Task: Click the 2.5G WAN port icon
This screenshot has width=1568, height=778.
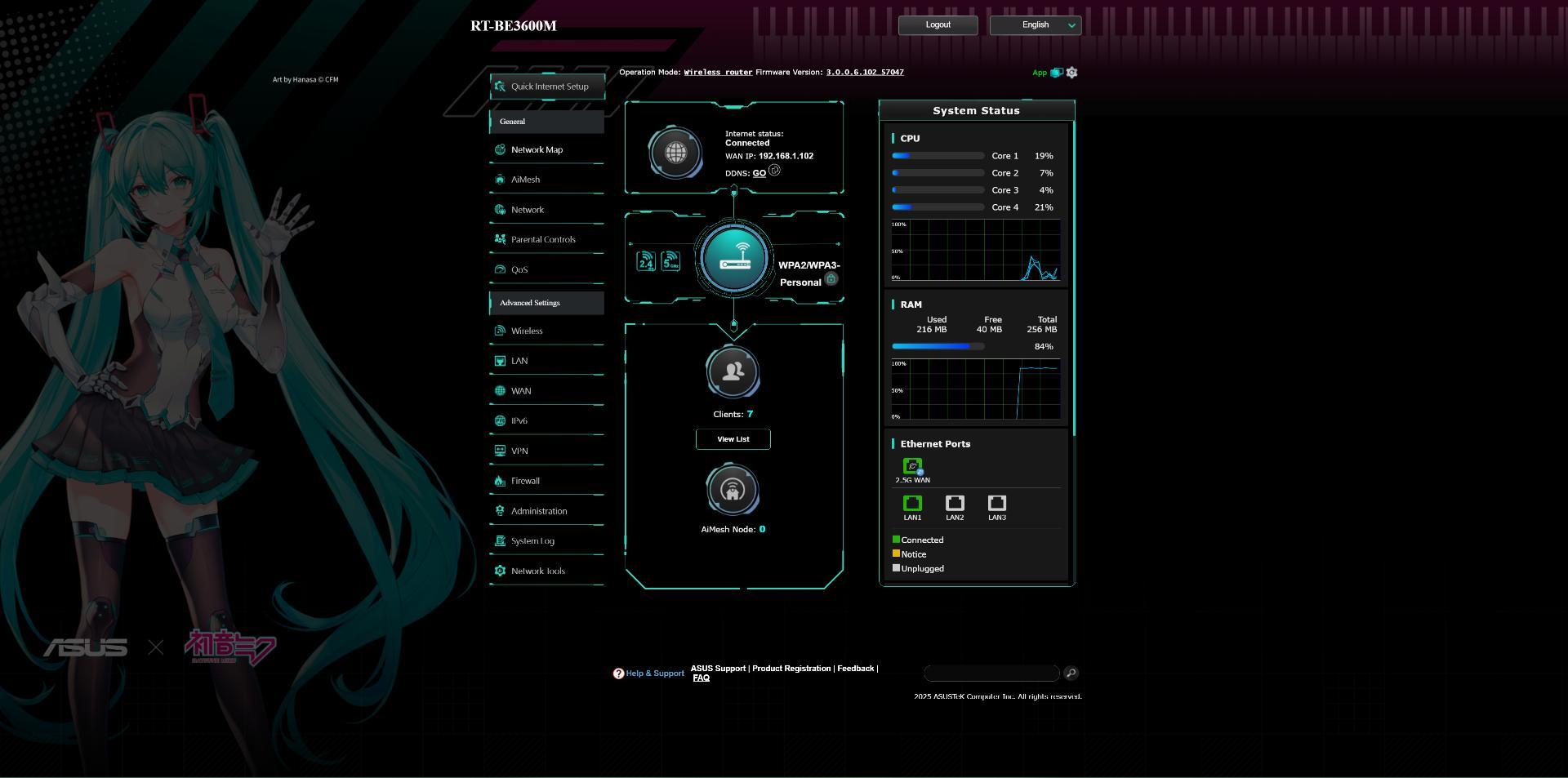Action: (912, 466)
